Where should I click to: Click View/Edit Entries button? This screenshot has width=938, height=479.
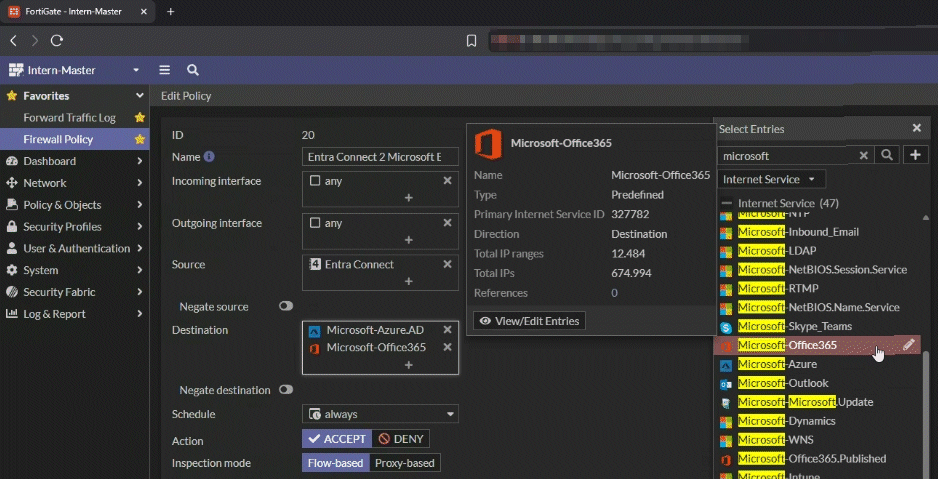click(x=529, y=321)
